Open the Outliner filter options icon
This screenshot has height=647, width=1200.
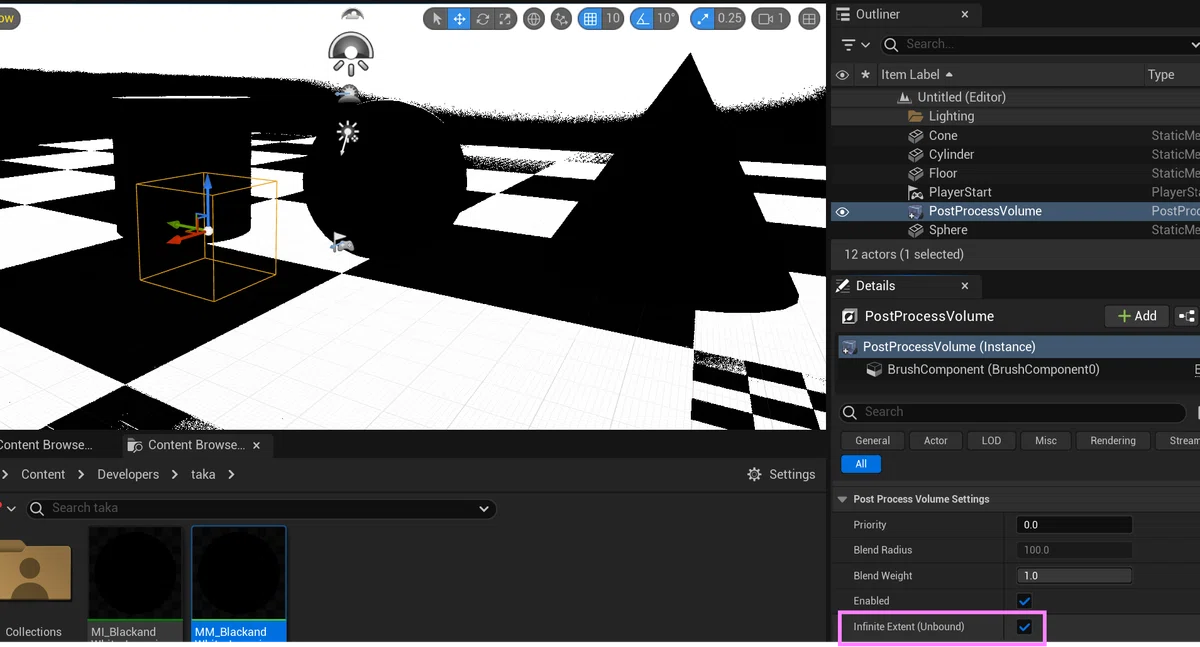[854, 45]
